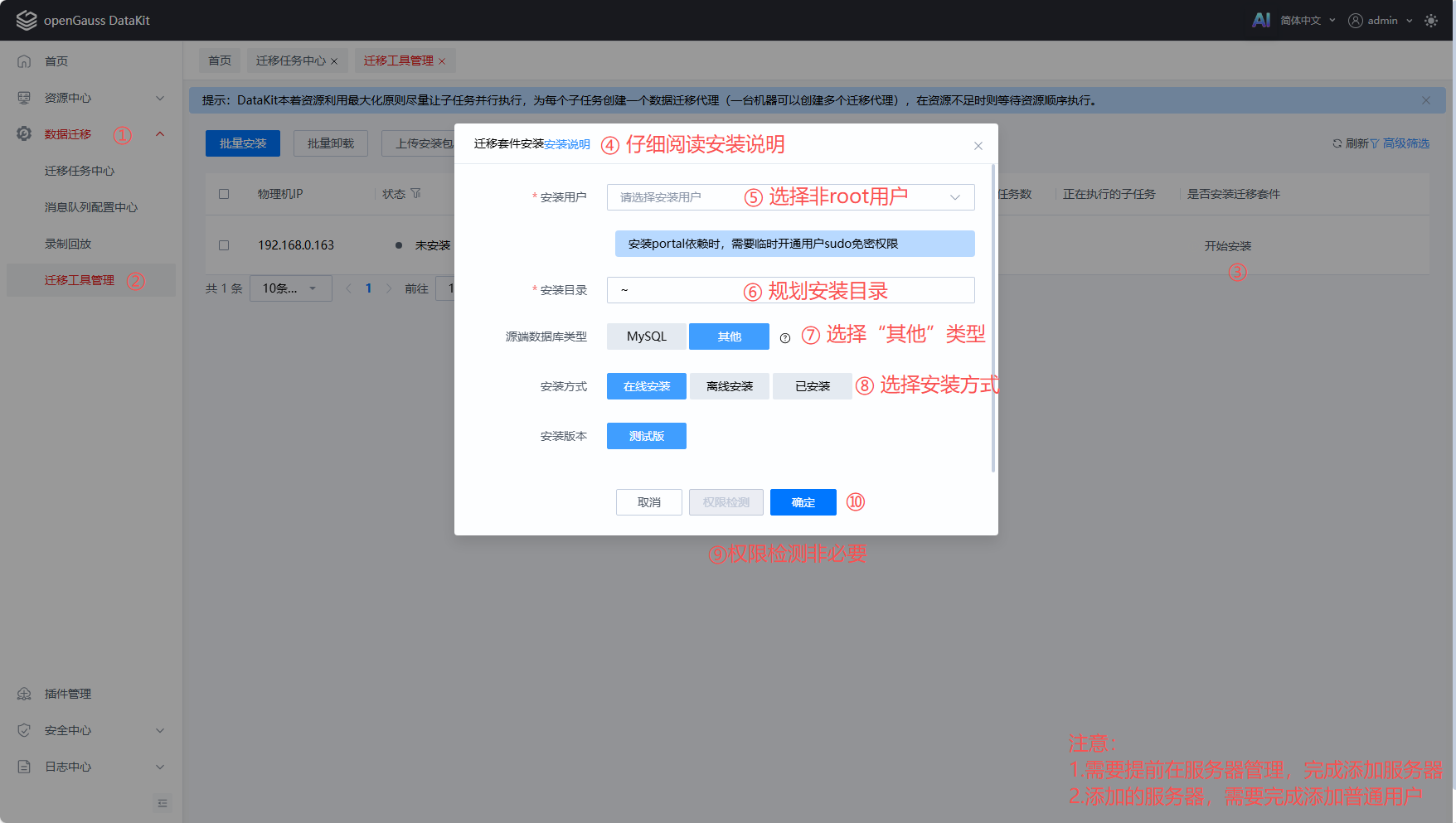Click the 安装目录 input field
The height and width of the screenshot is (823, 1456).
click(x=791, y=290)
